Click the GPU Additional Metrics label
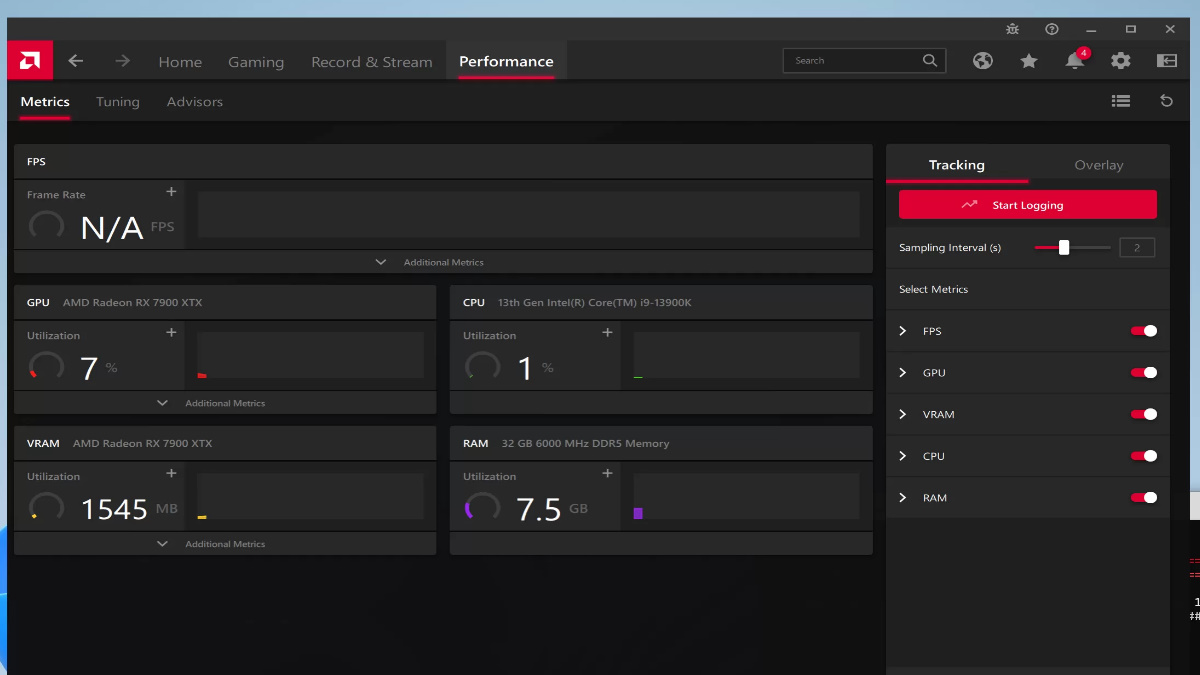The height and width of the screenshot is (675, 1200). click(225, 403)
